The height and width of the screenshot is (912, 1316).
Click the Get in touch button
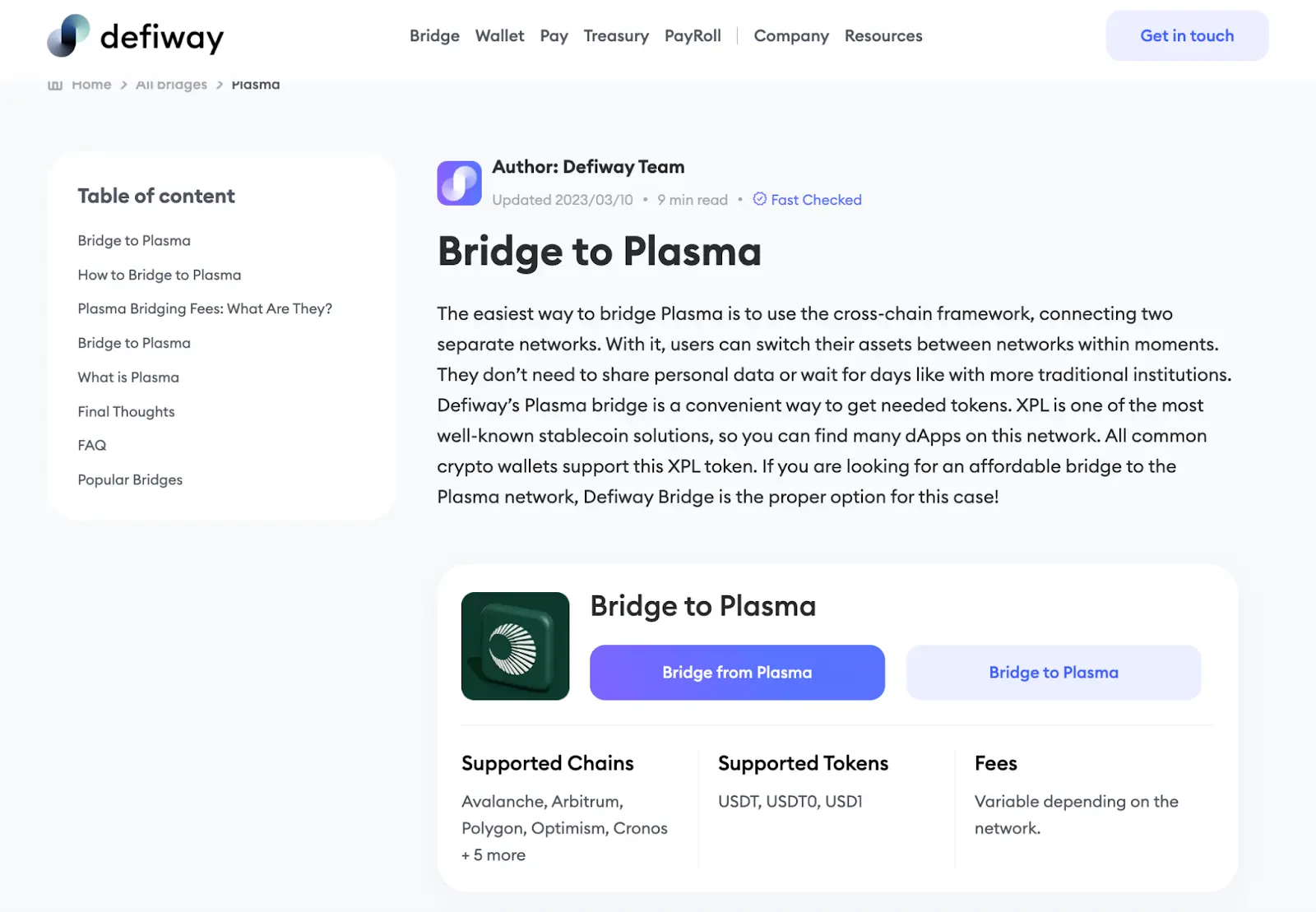click(x=1186, y=35)
